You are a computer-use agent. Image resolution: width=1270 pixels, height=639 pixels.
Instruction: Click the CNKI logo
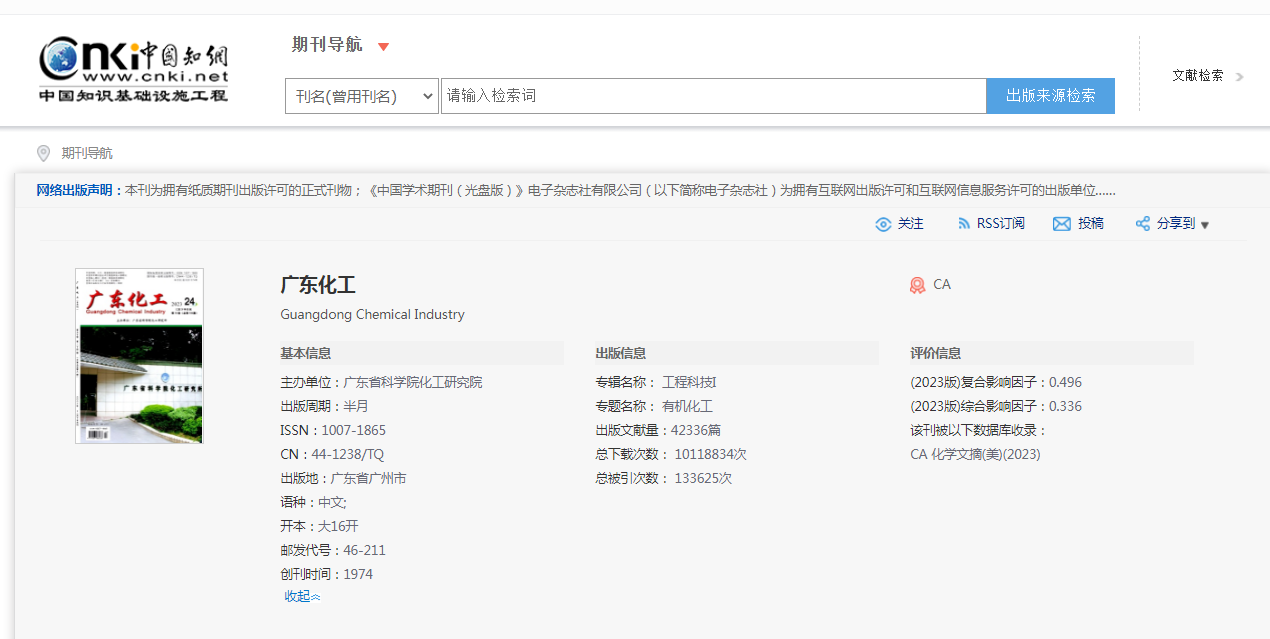click(133, 69)
